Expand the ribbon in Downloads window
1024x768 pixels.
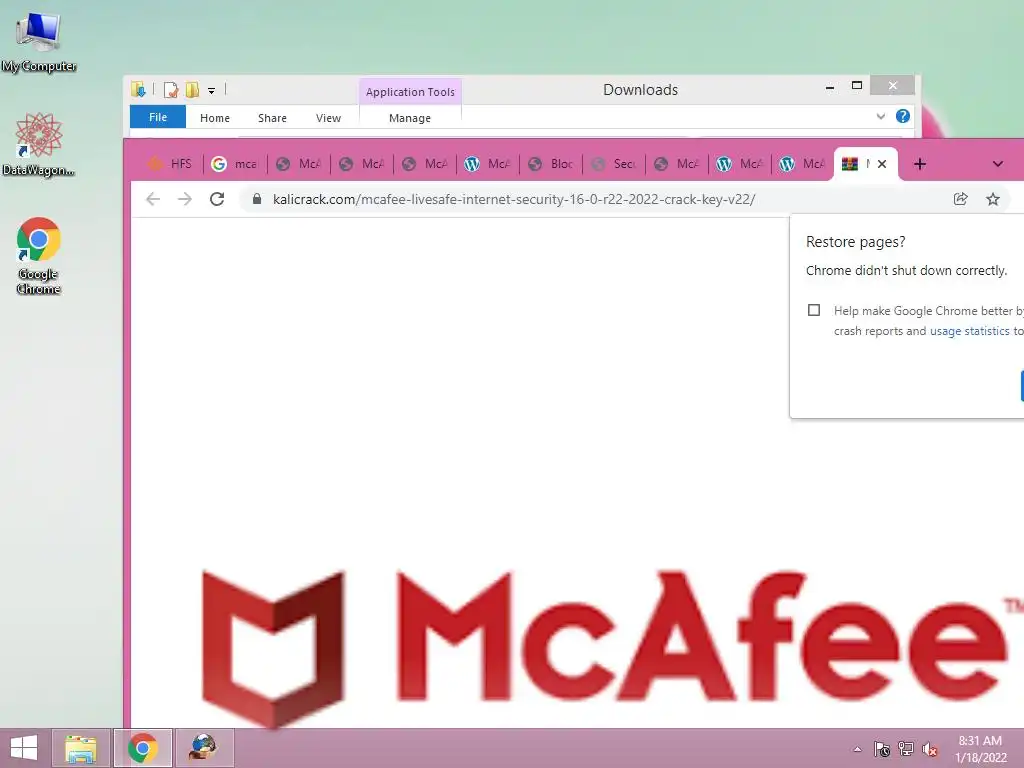coord(880,117)
